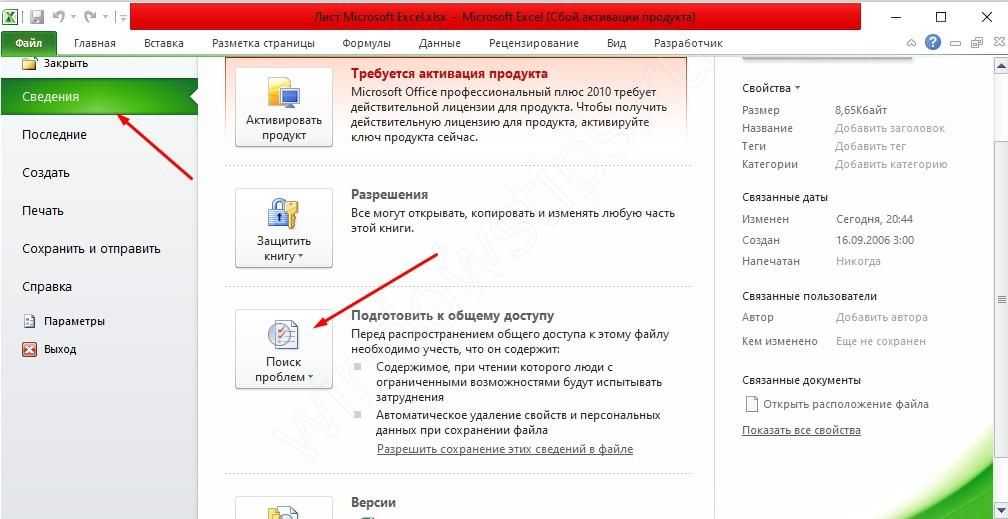Click the Активировать продукт button
Screen dimensions: 1008x519
(283, 107)
